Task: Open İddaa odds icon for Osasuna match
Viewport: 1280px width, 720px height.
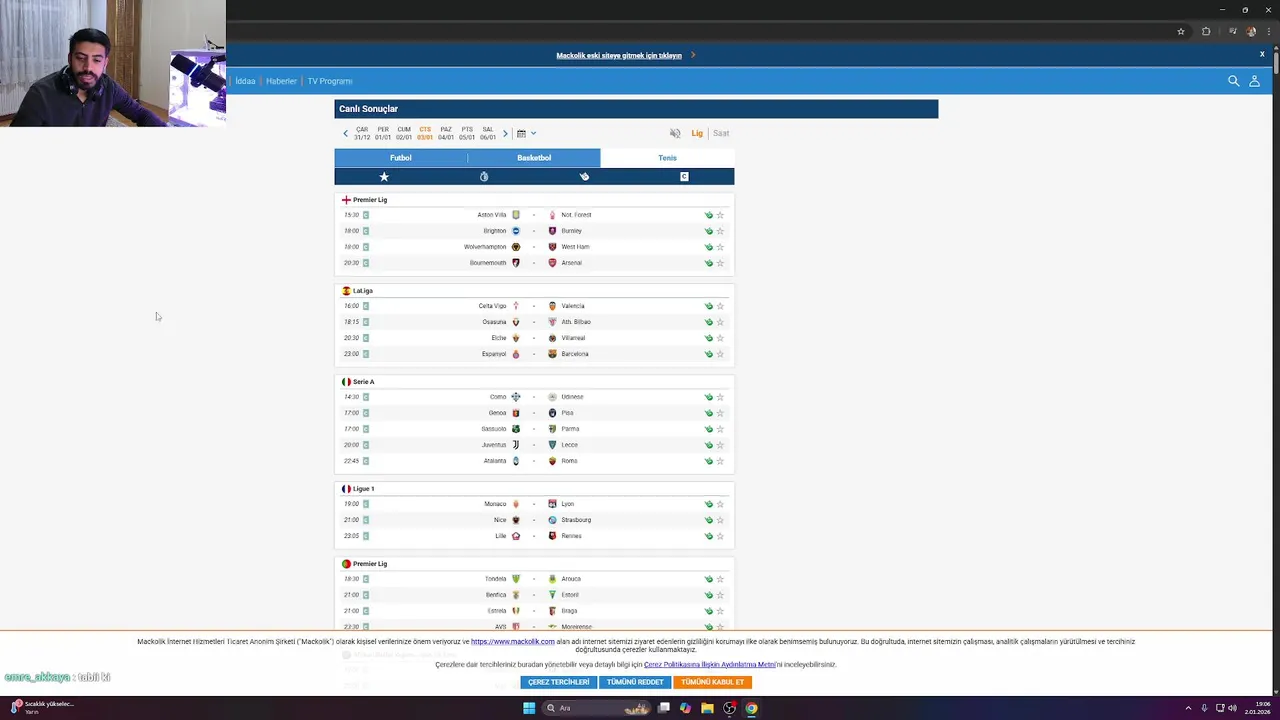Action: tap(708, 322)
